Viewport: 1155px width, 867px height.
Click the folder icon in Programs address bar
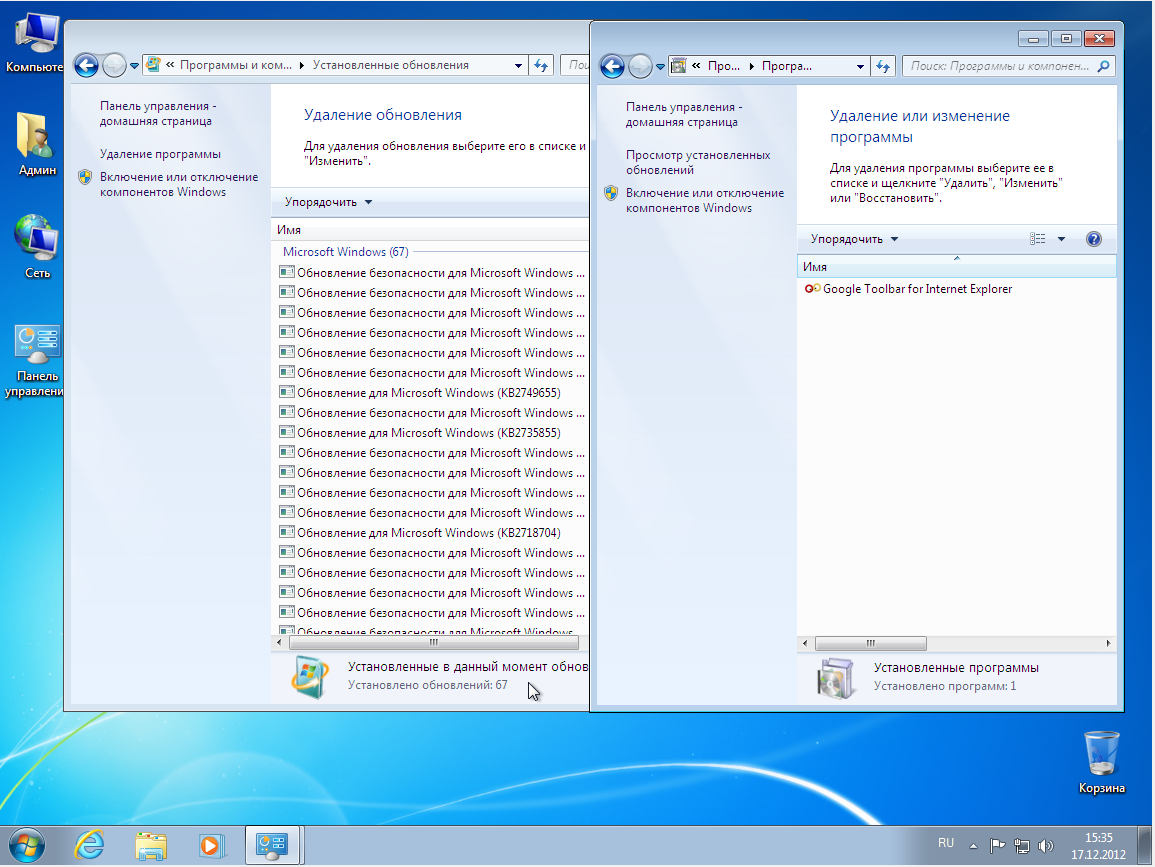678,66
